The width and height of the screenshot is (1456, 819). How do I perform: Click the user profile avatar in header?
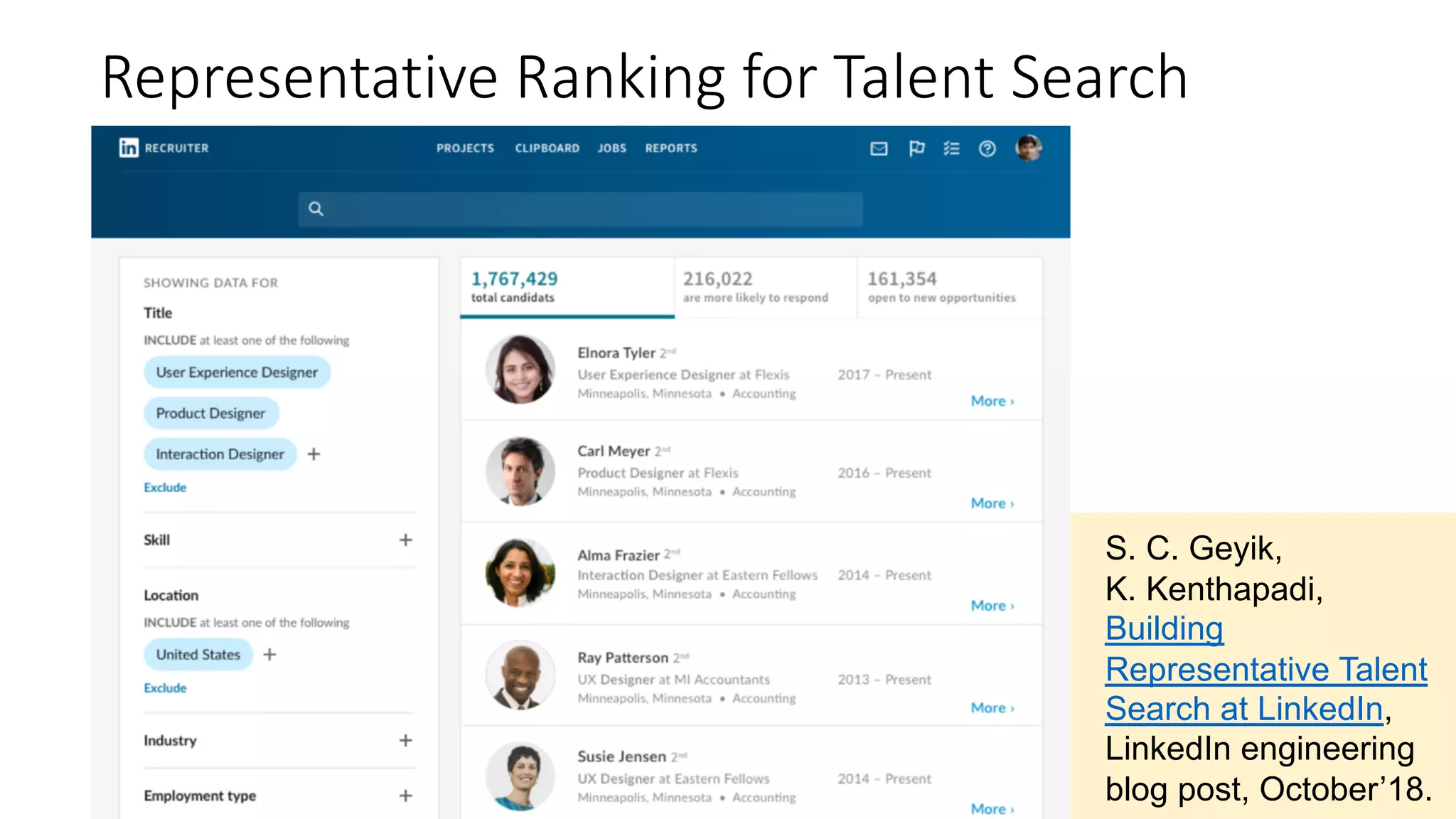1028,149
